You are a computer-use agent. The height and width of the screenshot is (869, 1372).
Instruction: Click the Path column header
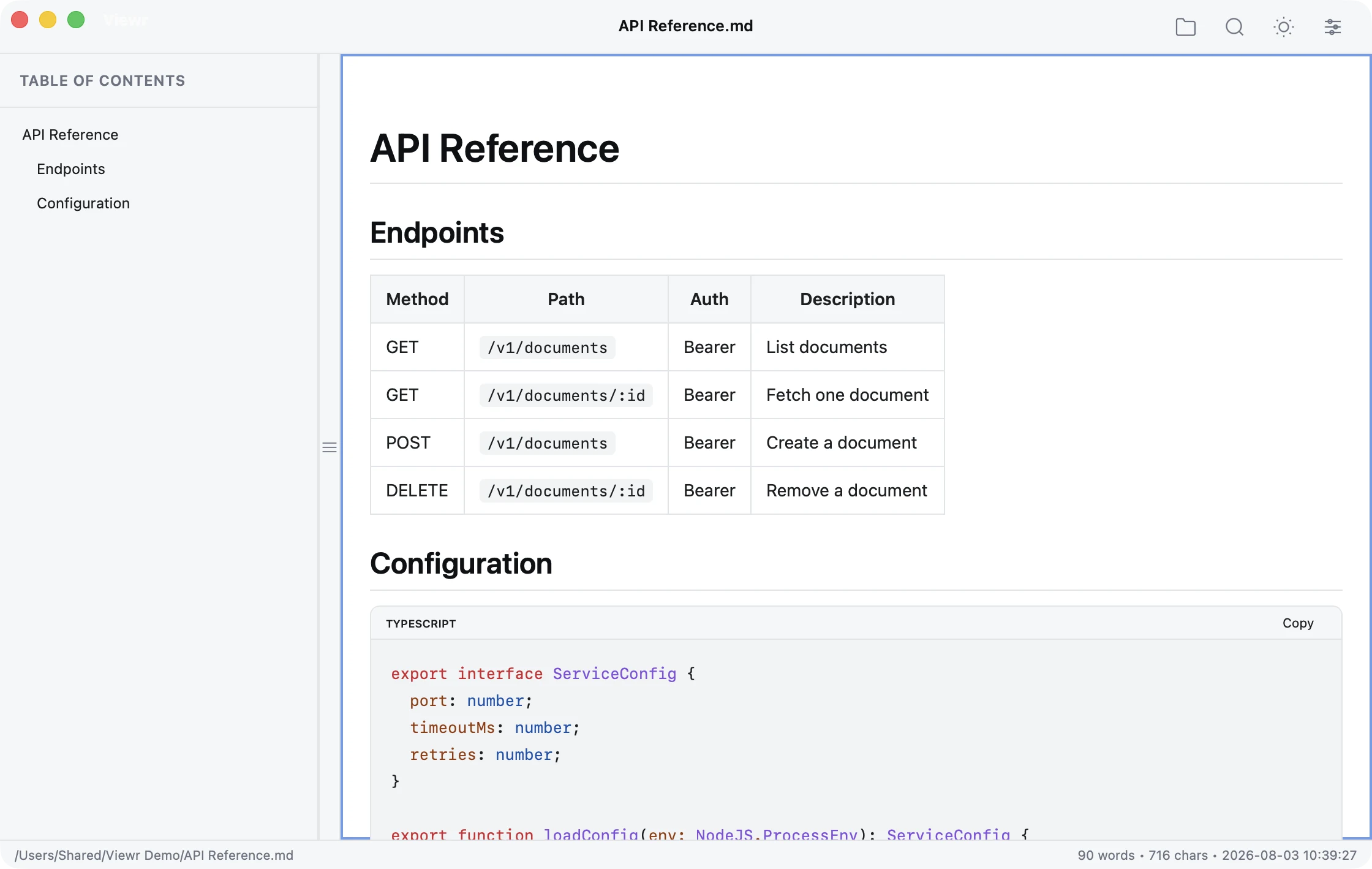pyautogui.click(x=566, y=299)
